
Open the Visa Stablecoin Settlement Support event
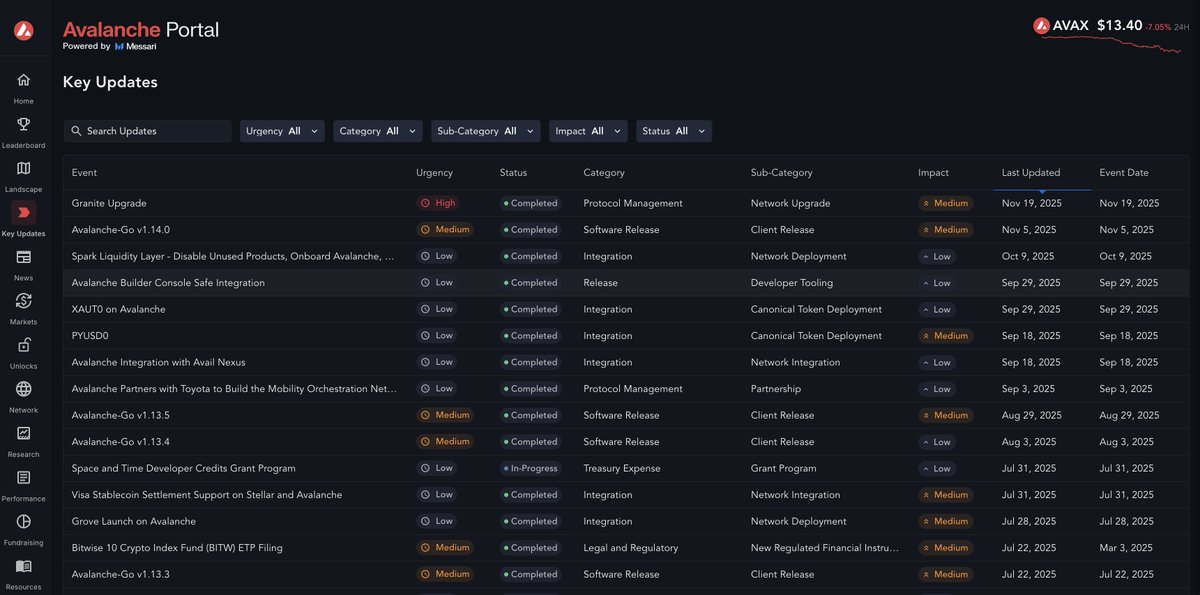(x=207, y=495)
